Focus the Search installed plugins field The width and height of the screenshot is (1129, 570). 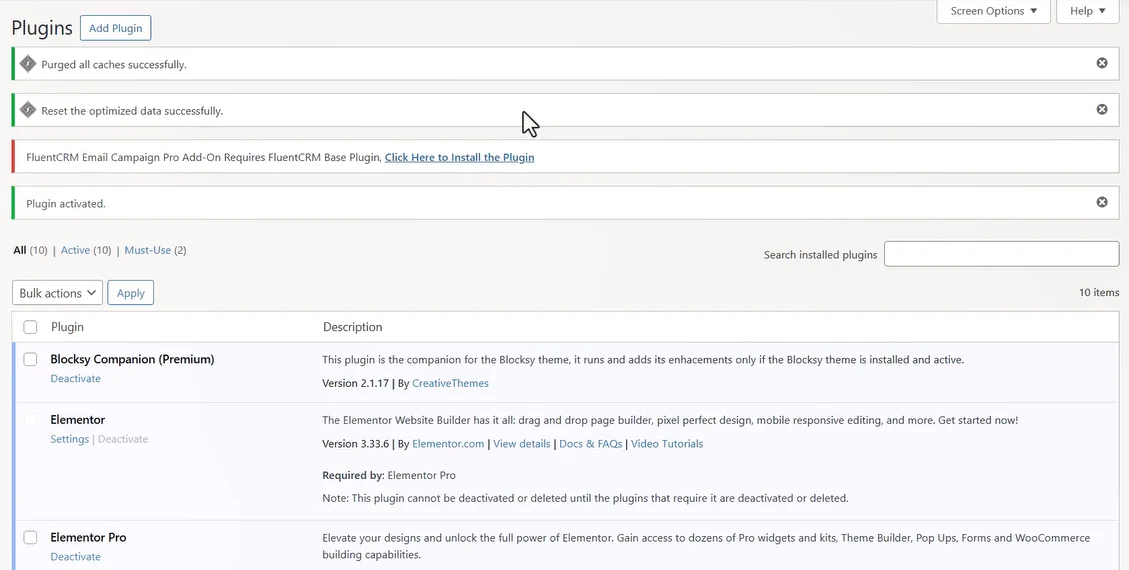(1001, 254)
